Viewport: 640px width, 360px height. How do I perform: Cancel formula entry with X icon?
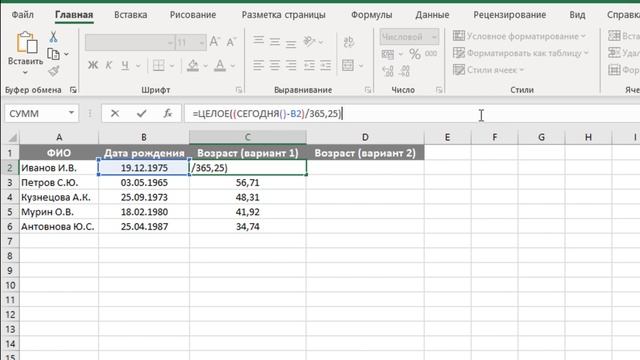click(x=115, y=113)
